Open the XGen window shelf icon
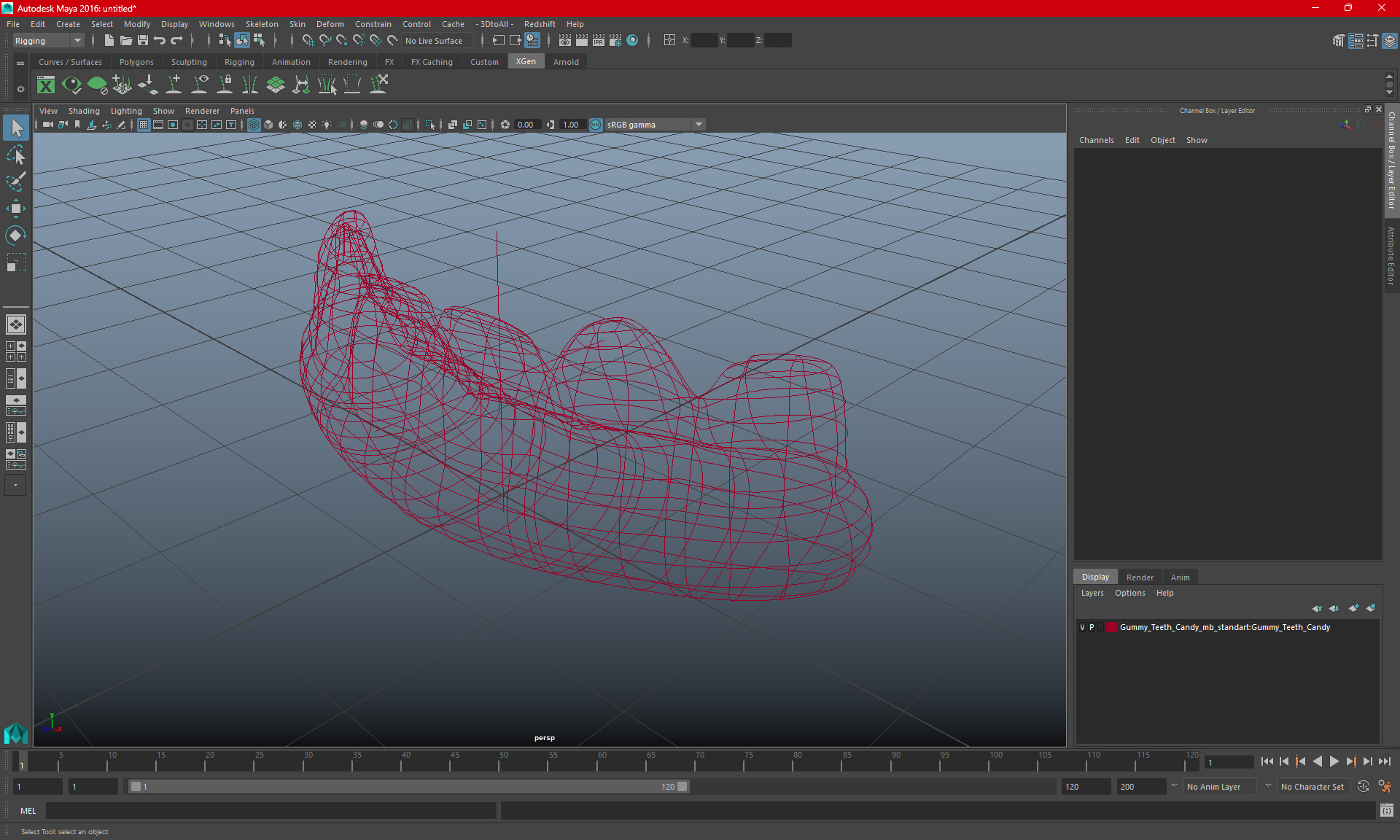This screenshot has height=840, width=1400. tap(46, 85)
